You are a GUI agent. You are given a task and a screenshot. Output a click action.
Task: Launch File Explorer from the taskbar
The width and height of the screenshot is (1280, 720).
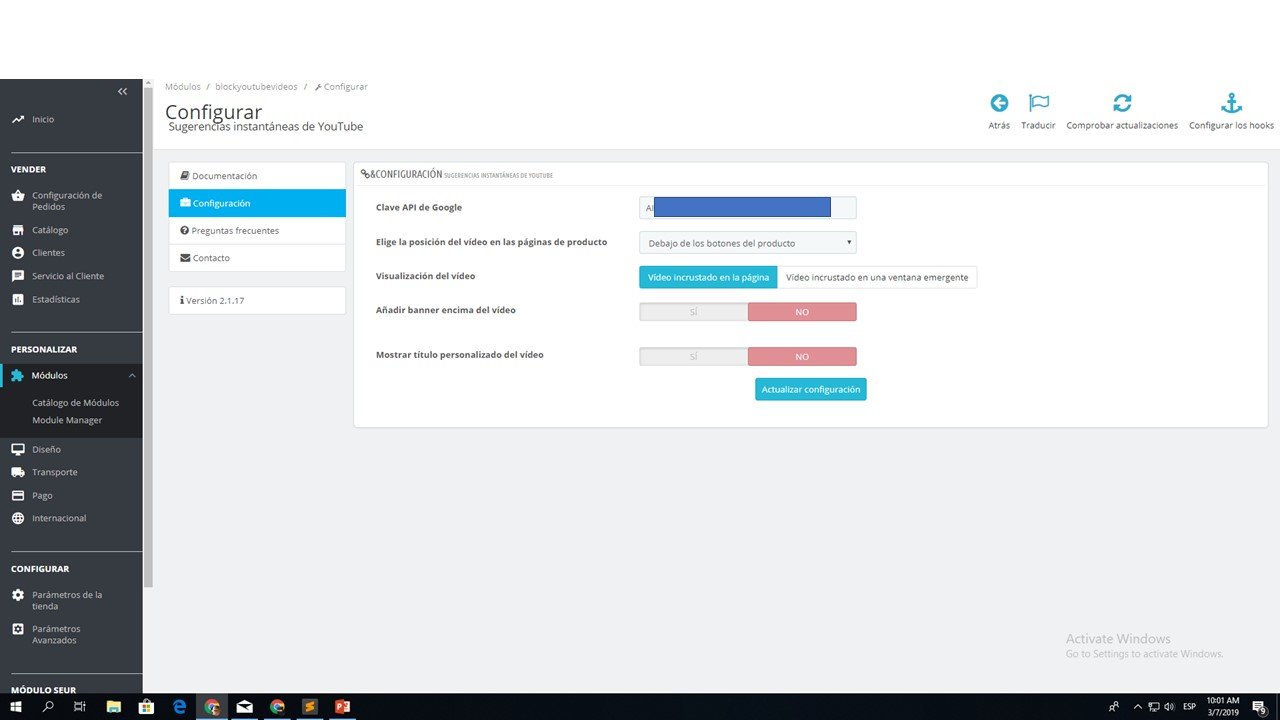[x=113, y=707]
